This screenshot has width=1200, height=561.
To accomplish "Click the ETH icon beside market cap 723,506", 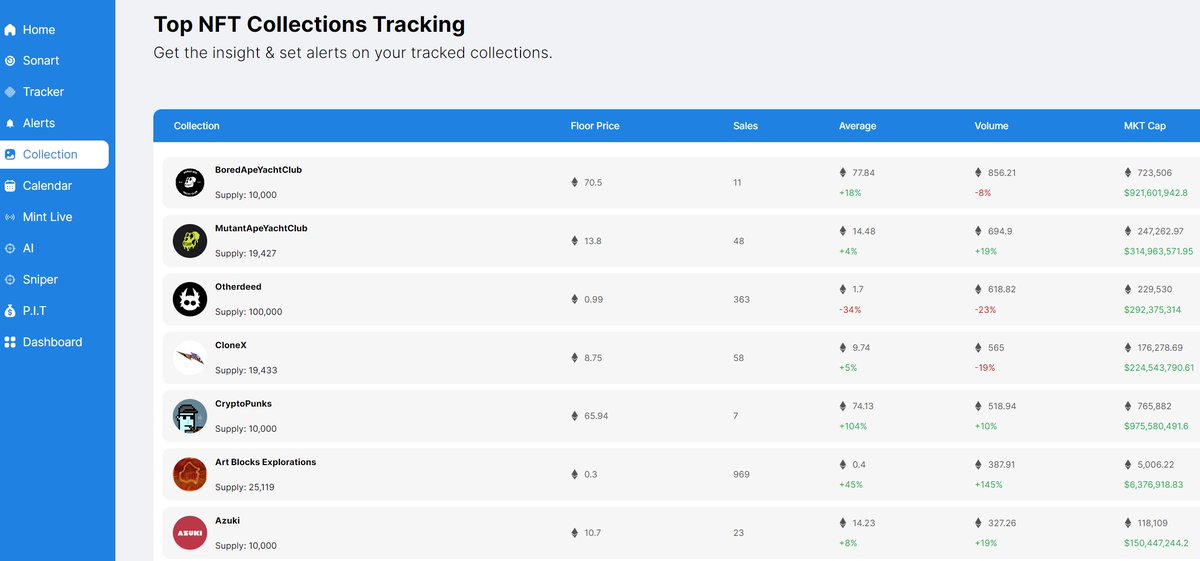I will [1128, 172].
